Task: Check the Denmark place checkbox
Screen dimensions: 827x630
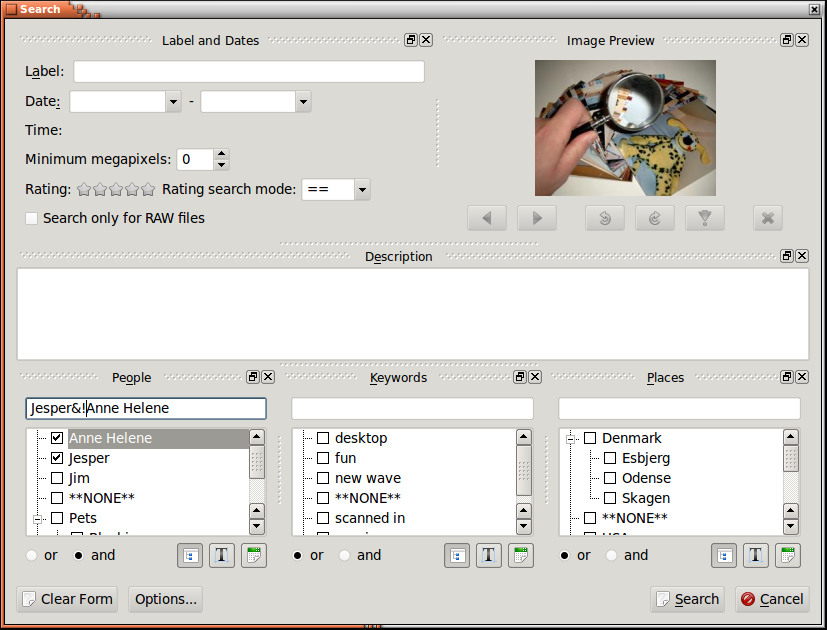Action: point(590,438)
